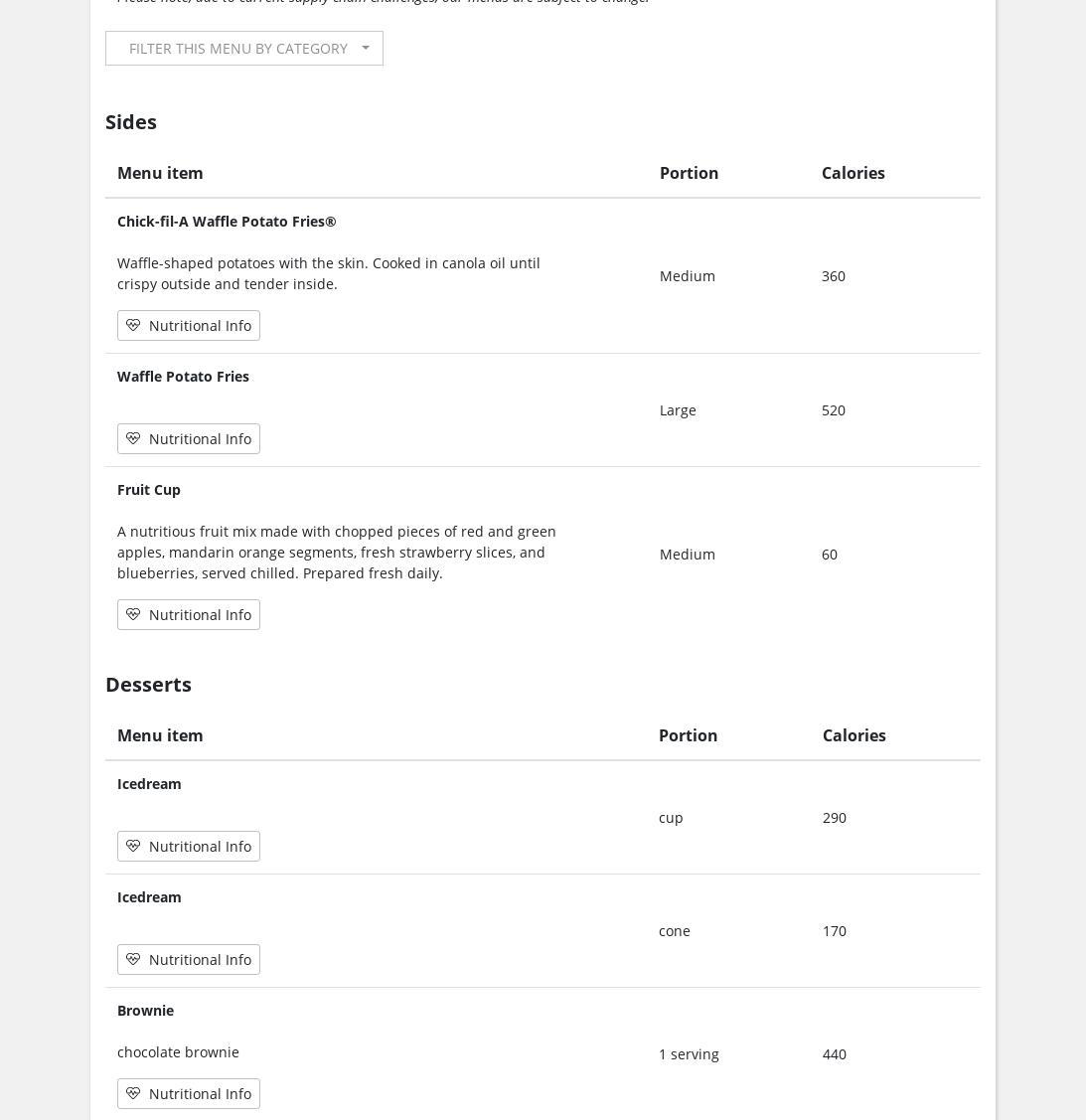Screen dimensions: 1086x1120
Task: Click the Fruit Cup item name
Action: [x=149, y=490]
